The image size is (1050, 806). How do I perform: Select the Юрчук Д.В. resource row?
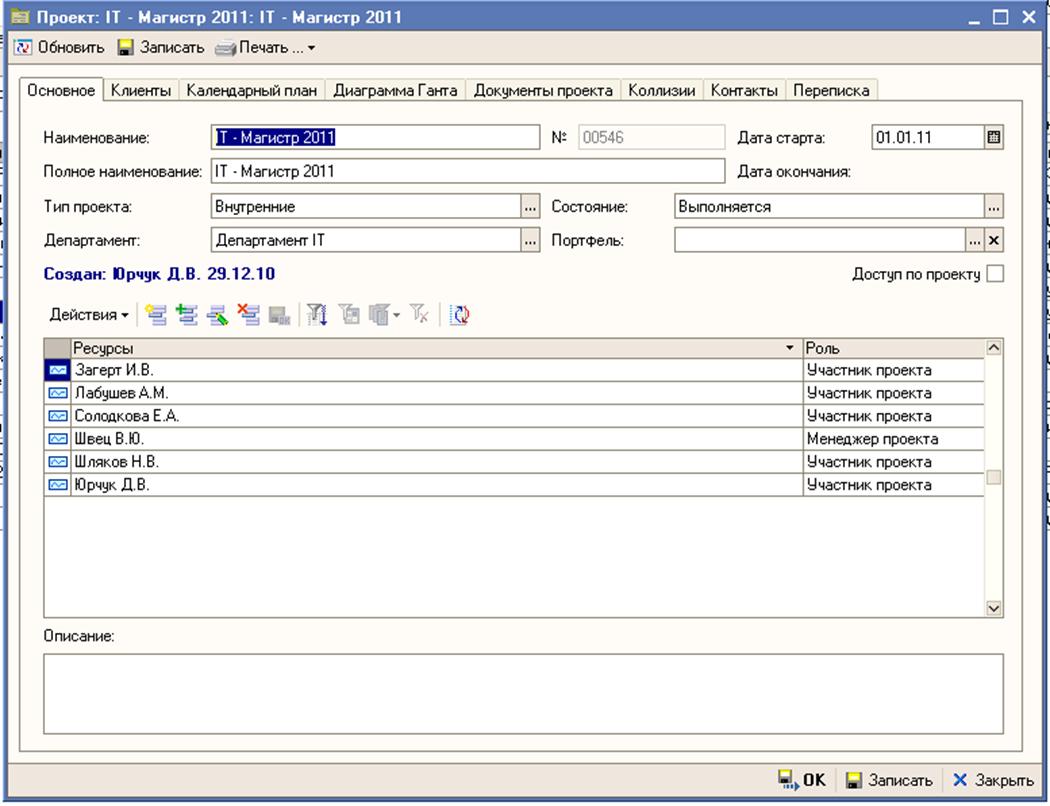tap(514, 485)
